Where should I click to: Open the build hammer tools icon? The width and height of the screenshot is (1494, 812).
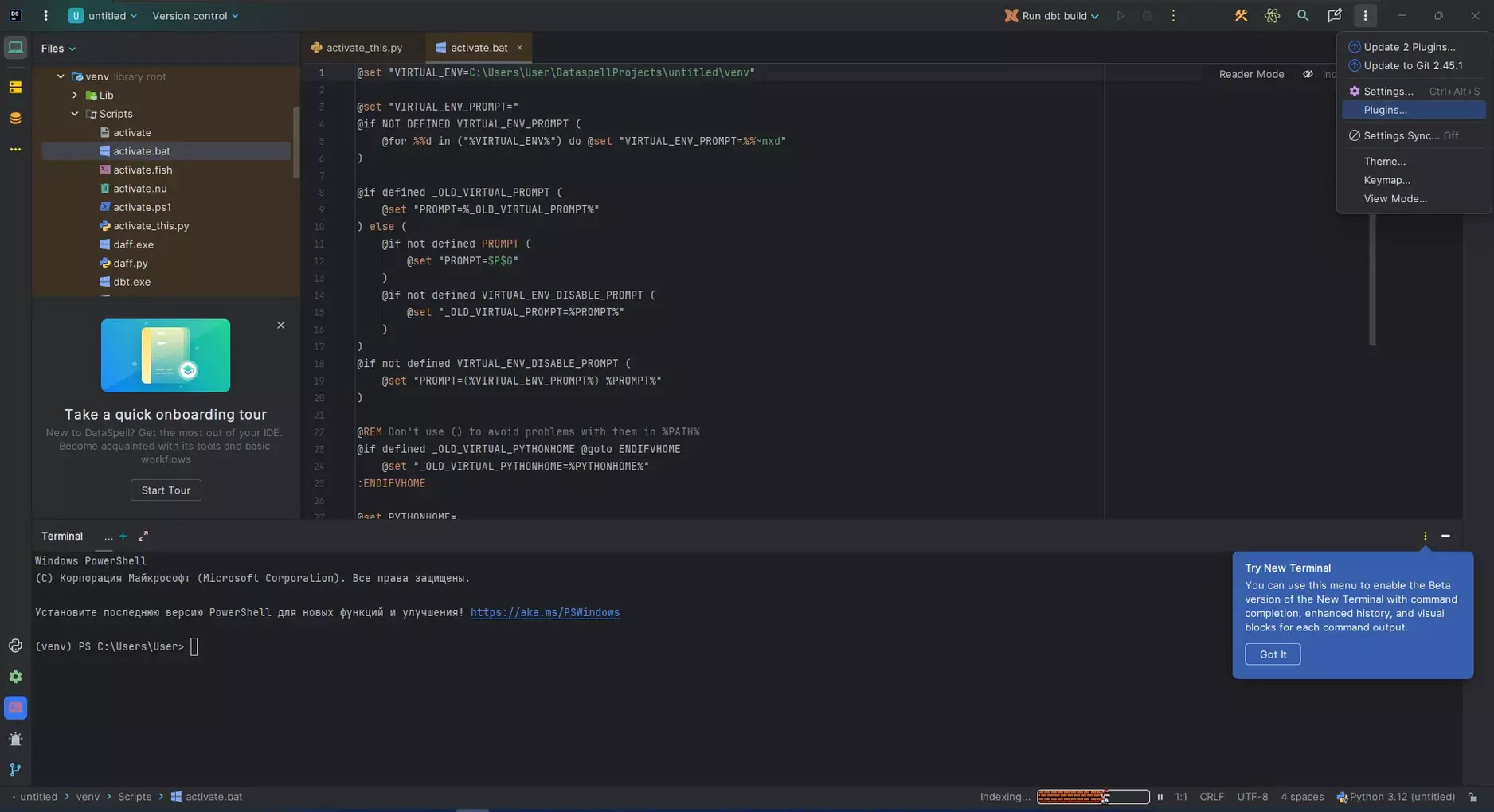[x=1241, y=16]
